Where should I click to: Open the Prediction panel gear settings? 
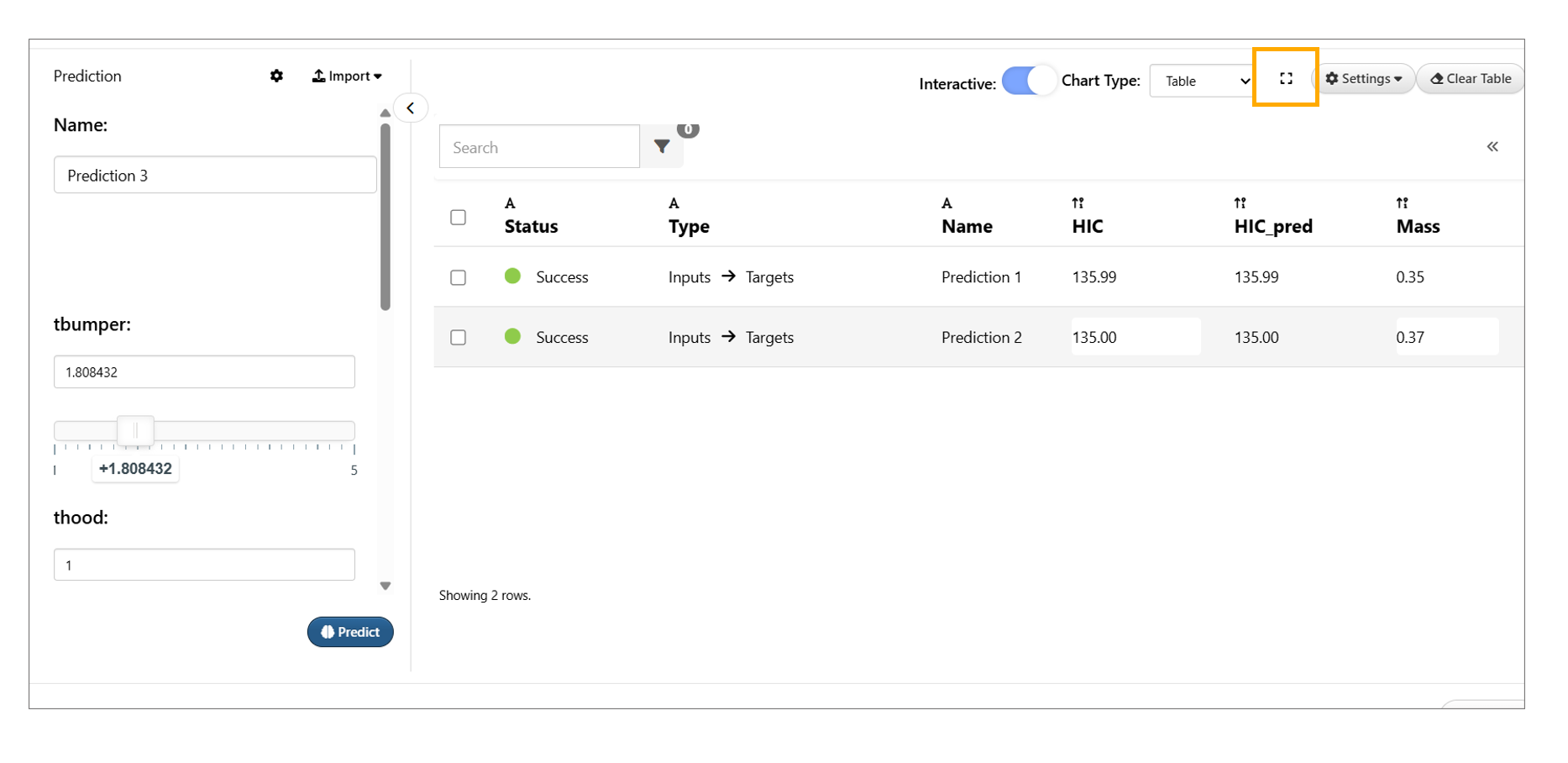coord(276,76)
